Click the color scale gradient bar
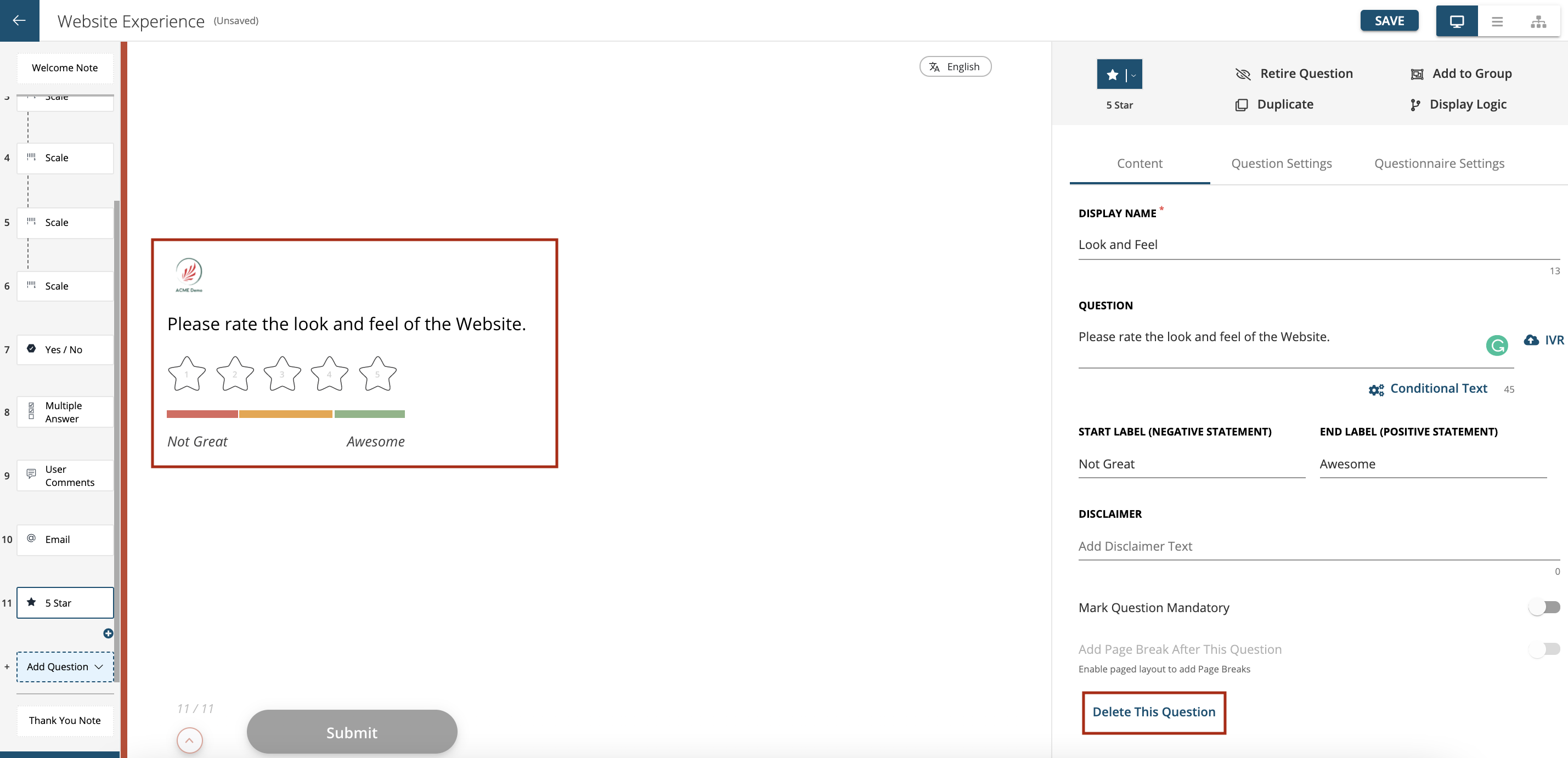This screenshot has width=1568, height=758. point(286,414)
